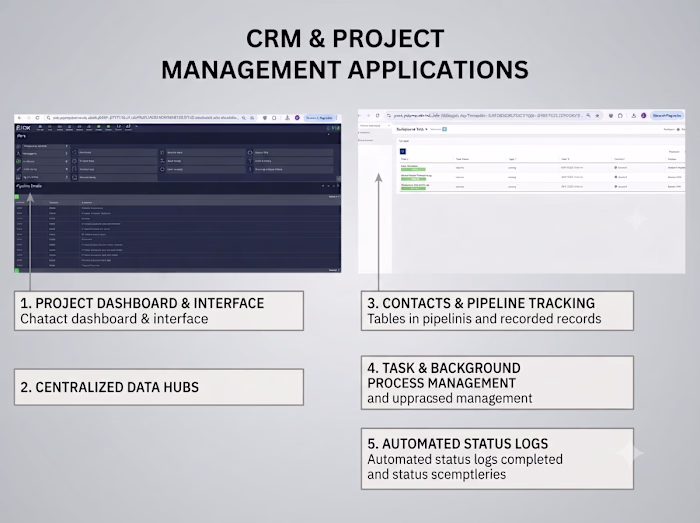Click the green circular icon in the dark app's sidebar
700x523 pixels.
tap(18, 161)
